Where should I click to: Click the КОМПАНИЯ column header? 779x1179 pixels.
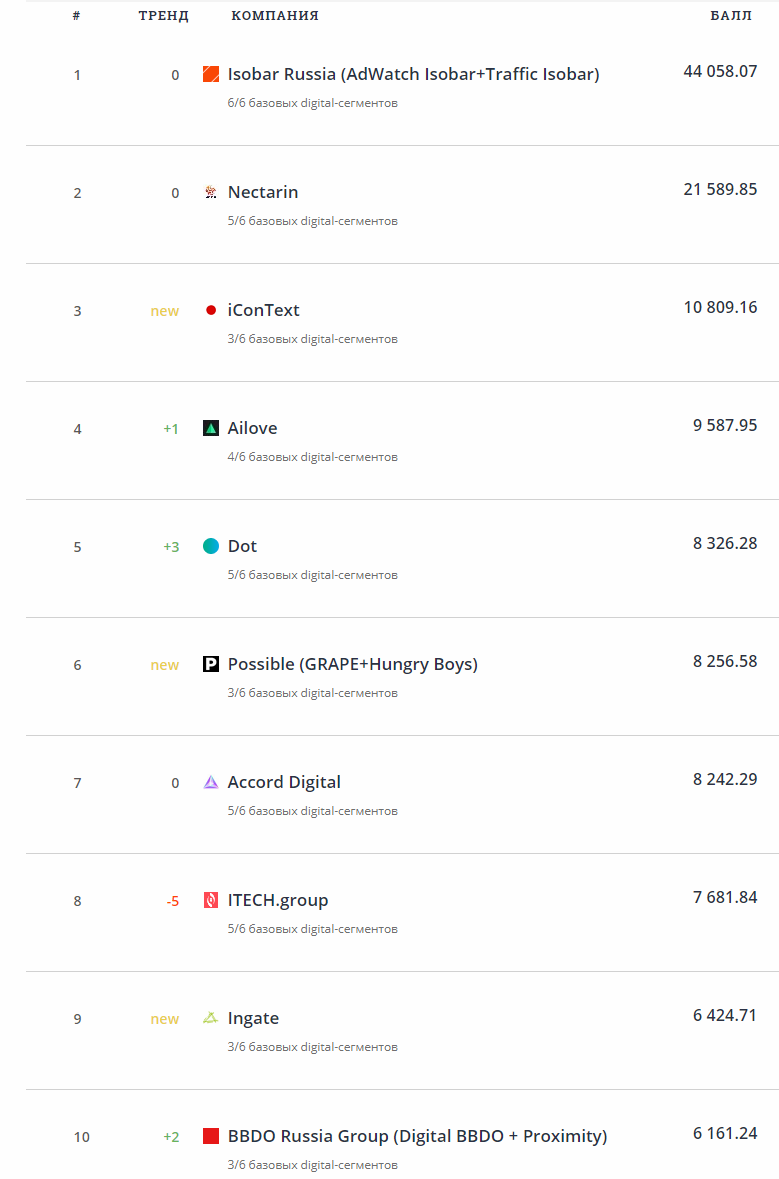point(275,16)
